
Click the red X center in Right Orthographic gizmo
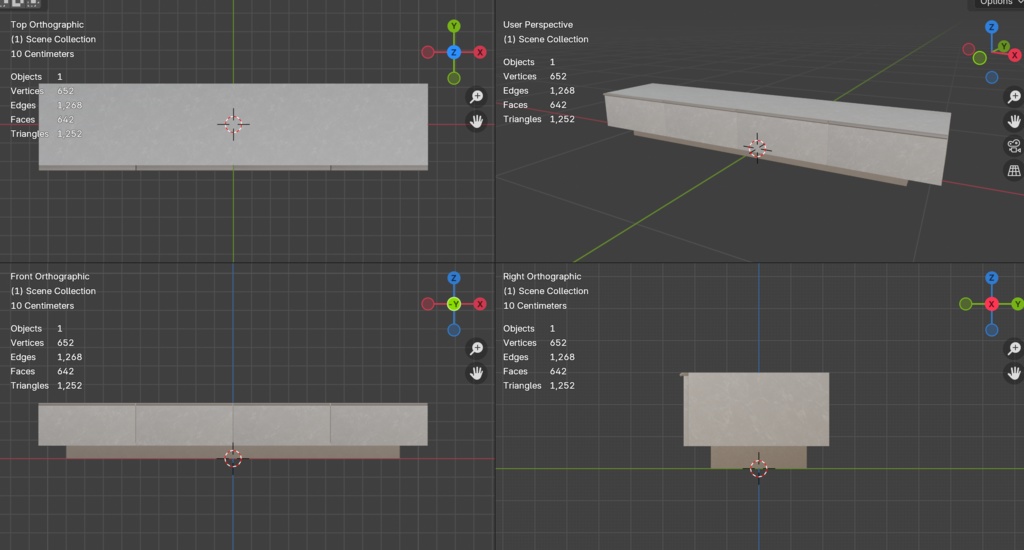click(x=991, y=304)
